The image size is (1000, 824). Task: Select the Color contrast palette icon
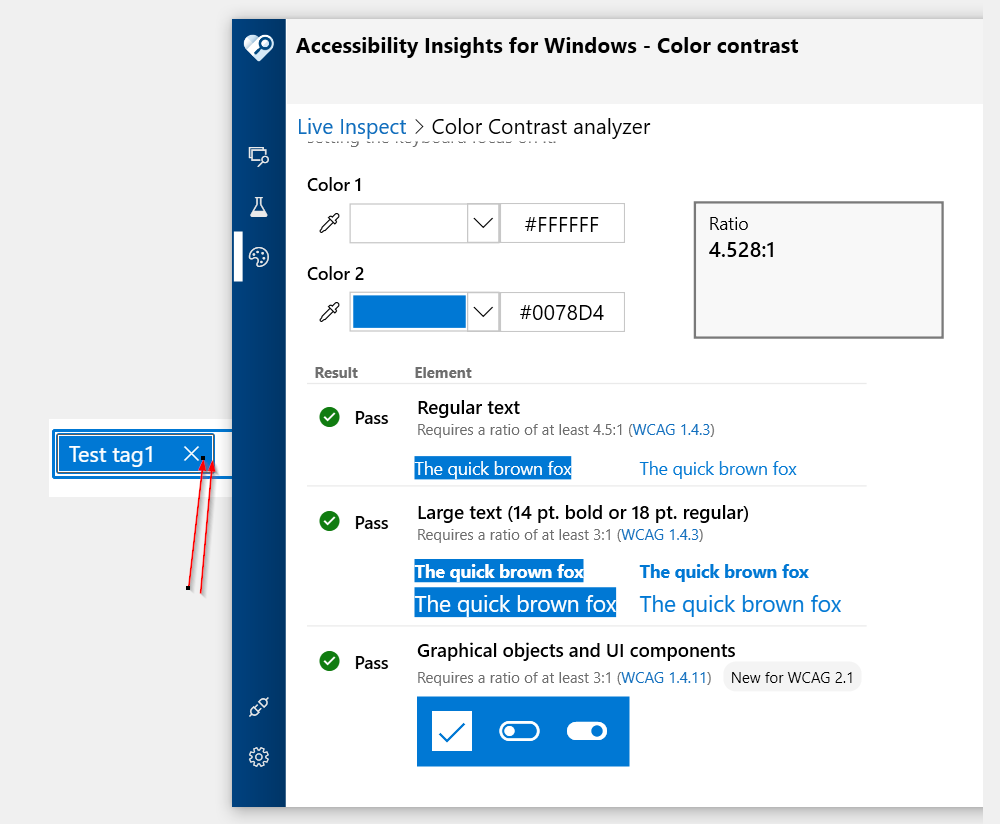click(258, 257)
